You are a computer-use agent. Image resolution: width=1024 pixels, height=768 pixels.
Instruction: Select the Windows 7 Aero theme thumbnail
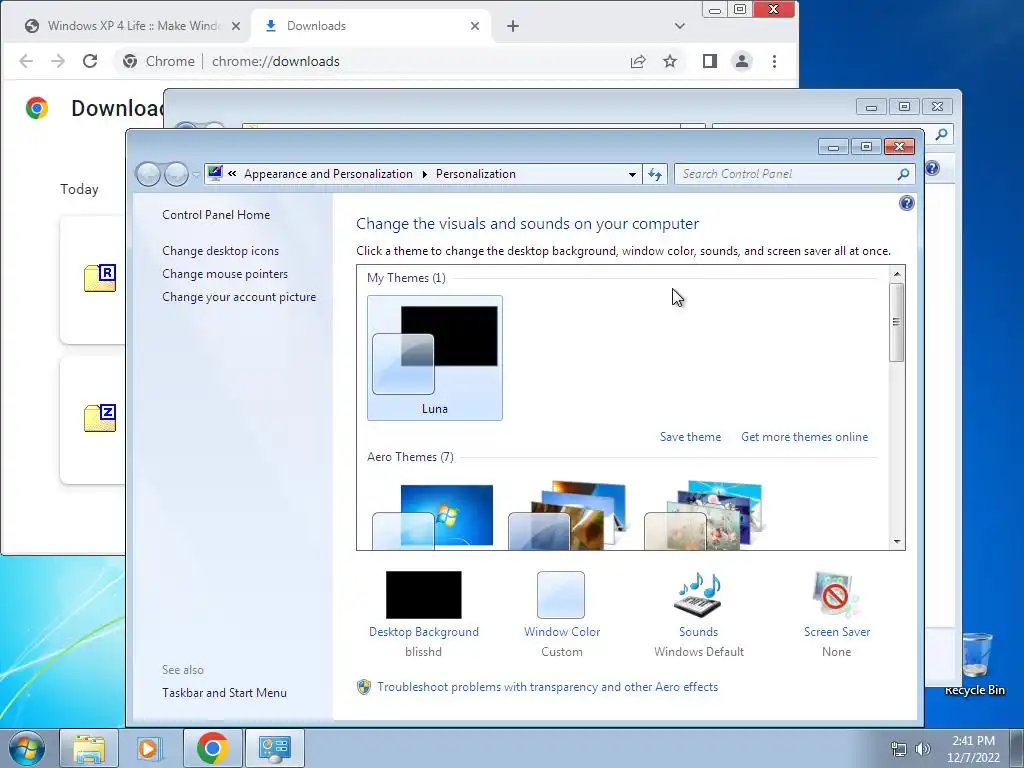(434, 516)
